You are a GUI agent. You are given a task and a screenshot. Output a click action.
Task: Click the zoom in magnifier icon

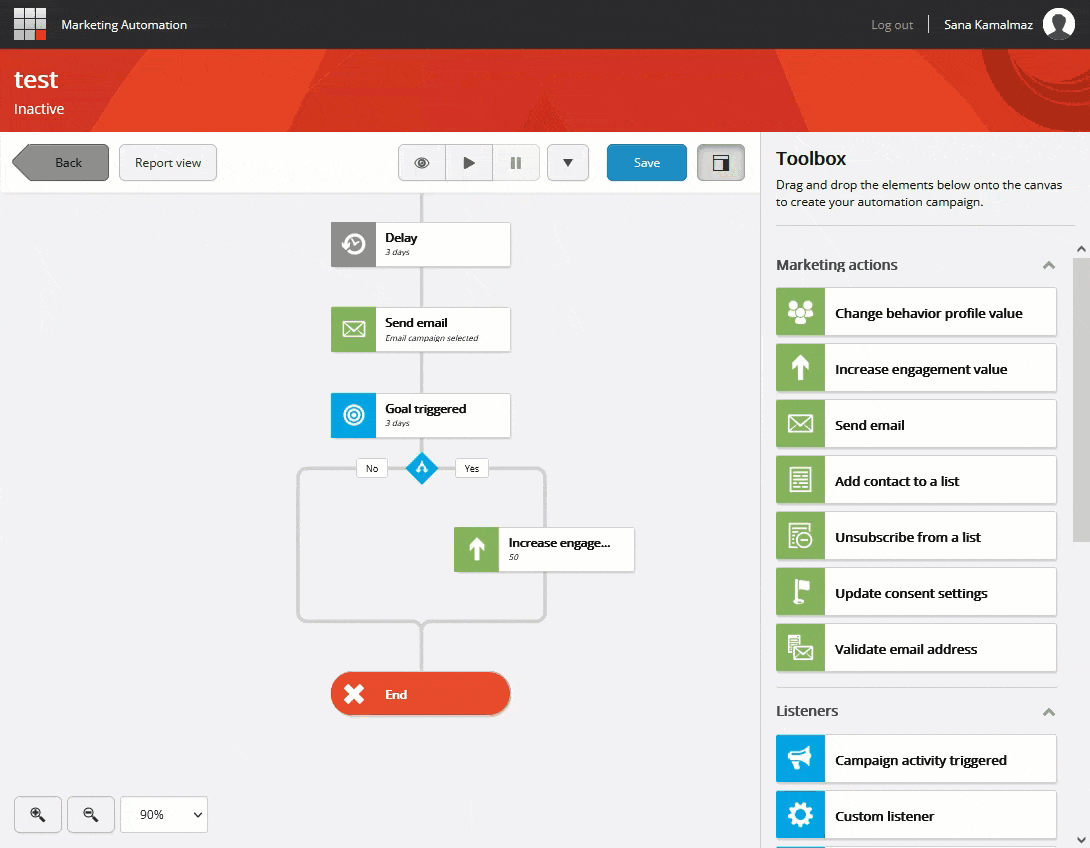(x=38, y=815)
